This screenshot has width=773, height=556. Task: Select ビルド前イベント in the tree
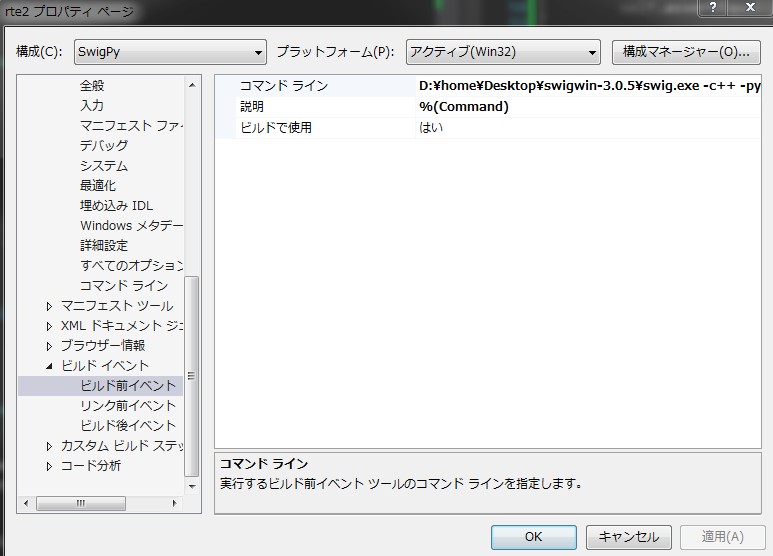(128, 385)
